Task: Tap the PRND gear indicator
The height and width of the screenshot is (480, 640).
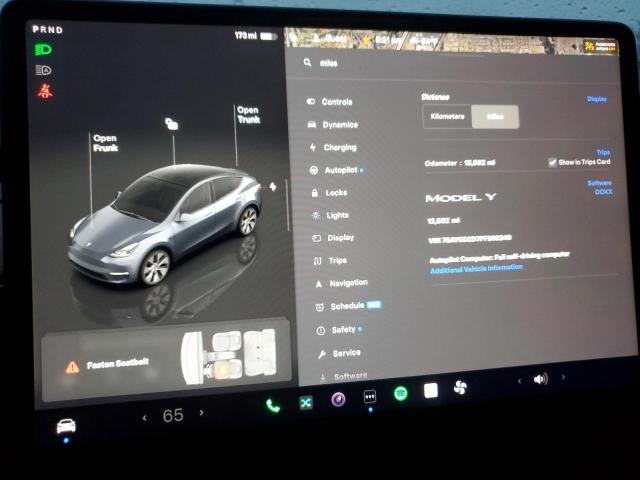Action: point(48,29)
